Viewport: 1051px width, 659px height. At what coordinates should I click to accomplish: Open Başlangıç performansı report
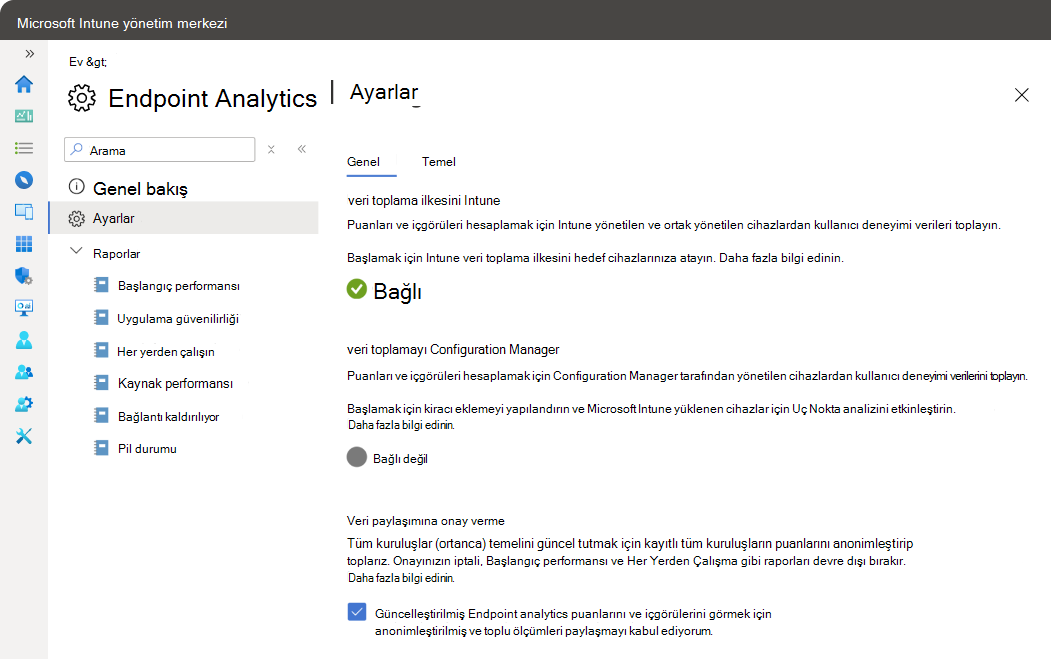coord(178,286)
